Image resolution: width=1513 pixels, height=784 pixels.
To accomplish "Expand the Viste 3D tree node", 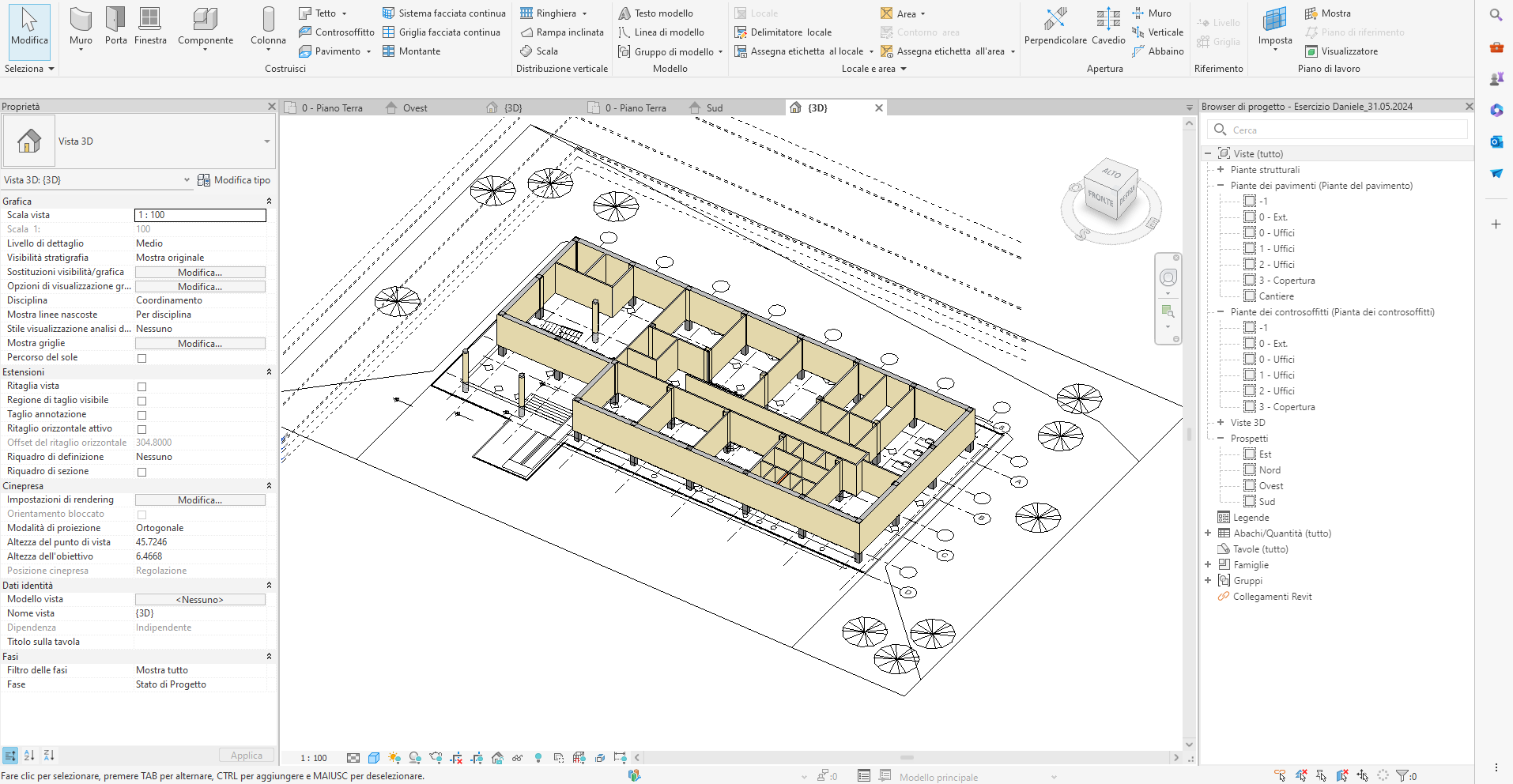I will 1221,423.
